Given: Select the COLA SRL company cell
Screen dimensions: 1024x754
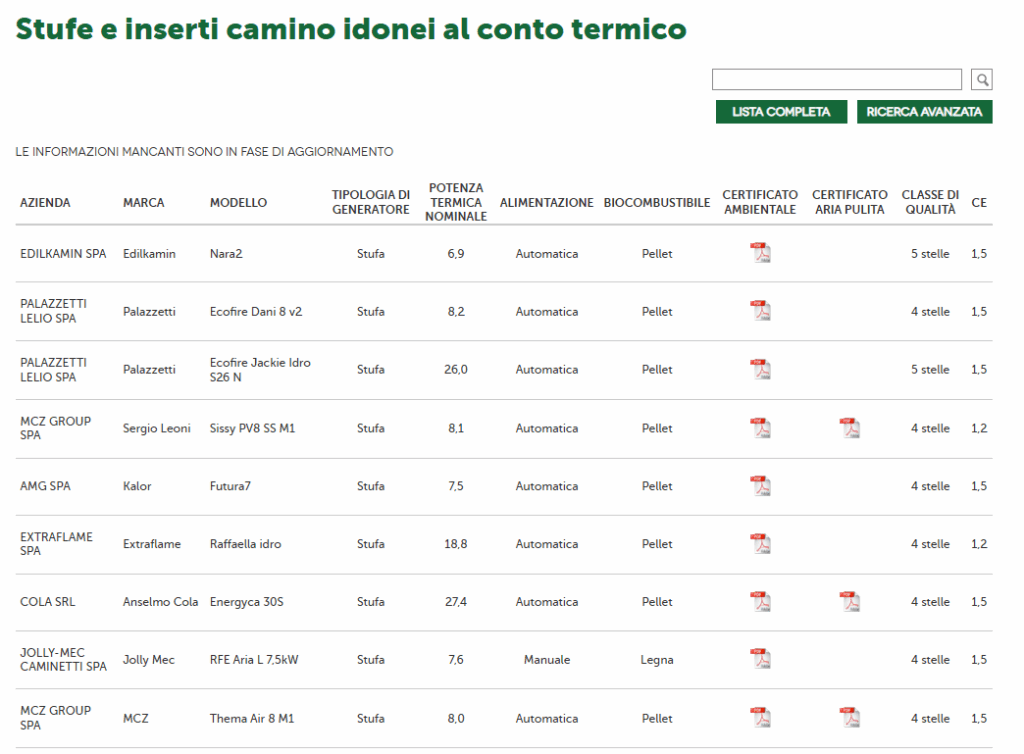Looking at the screenshot, I should [48, 601].
